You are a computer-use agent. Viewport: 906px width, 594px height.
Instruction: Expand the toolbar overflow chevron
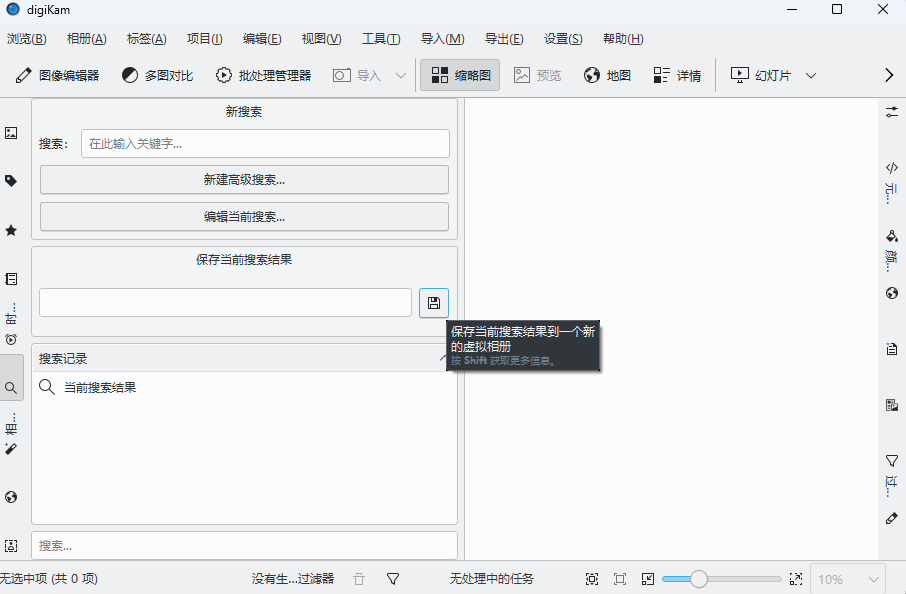coord(889,75)
